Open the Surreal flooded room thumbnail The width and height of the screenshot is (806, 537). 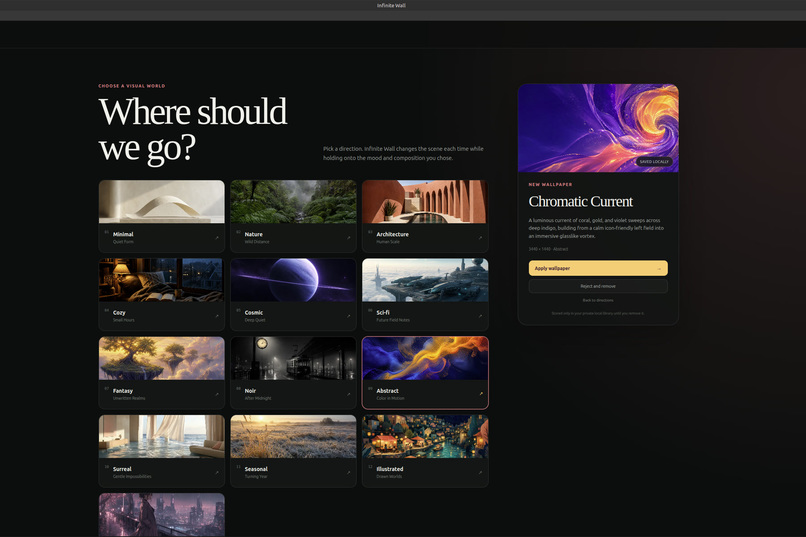pos(161,436)
